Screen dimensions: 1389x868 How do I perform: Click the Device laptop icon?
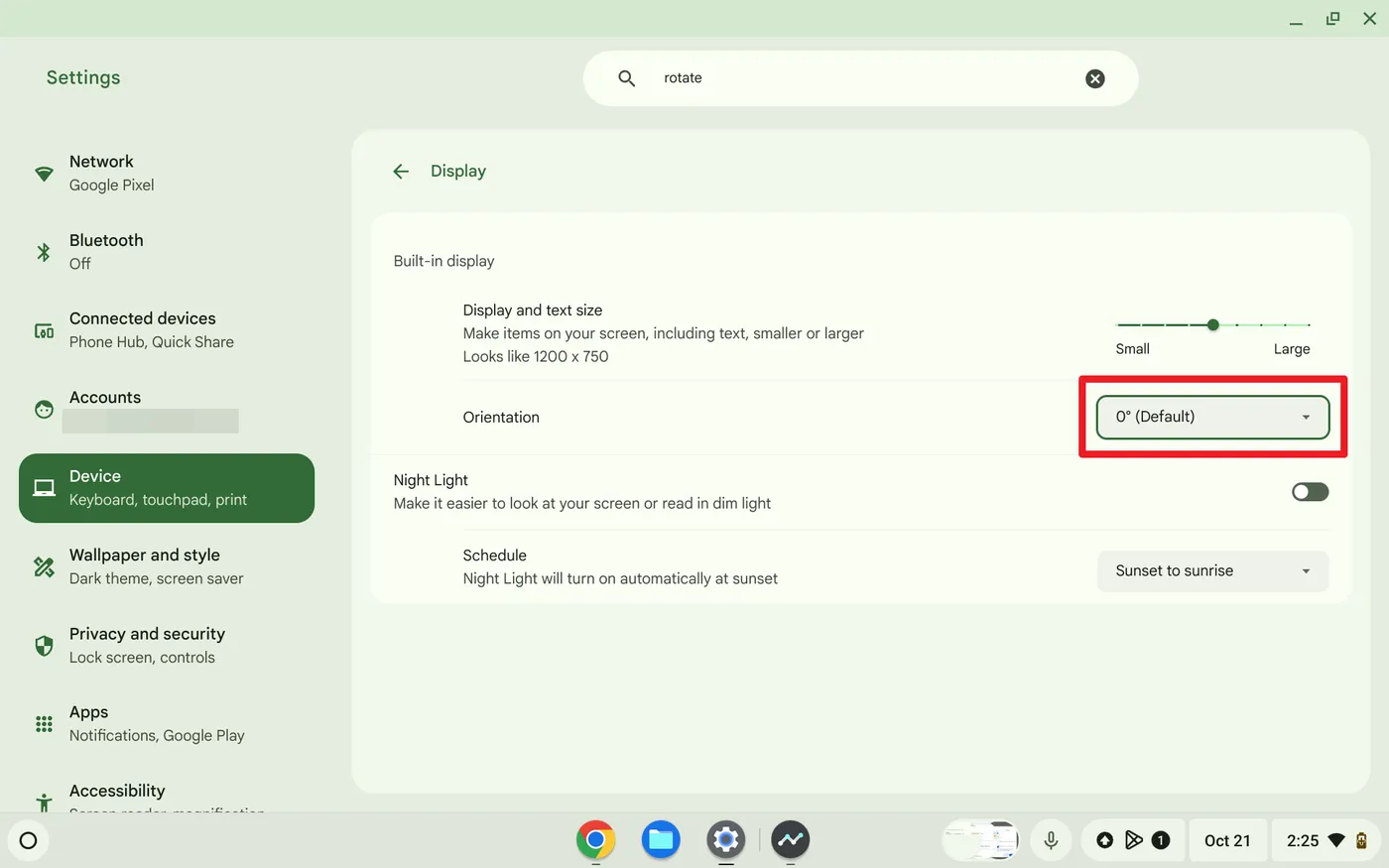(44, 488)
